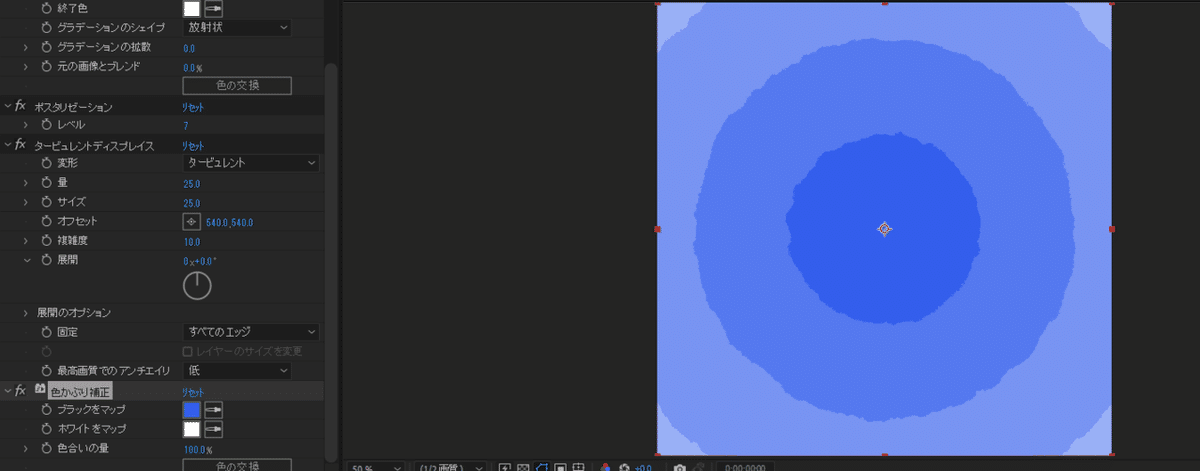Open グラデーションのシェイプ dropdown showing 放射状

click(236, 27)
